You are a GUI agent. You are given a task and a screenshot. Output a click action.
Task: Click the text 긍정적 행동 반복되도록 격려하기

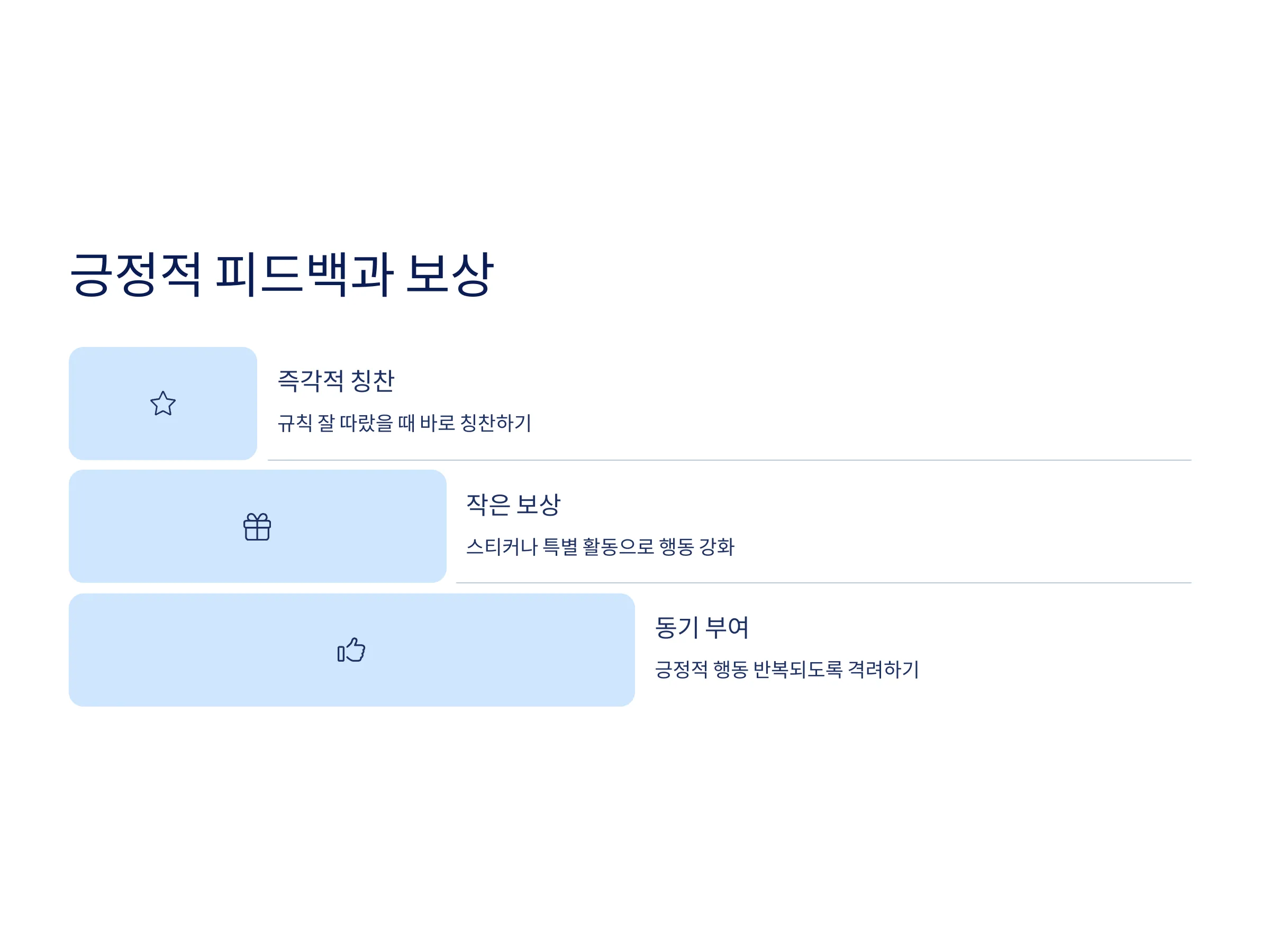[786, 669]
